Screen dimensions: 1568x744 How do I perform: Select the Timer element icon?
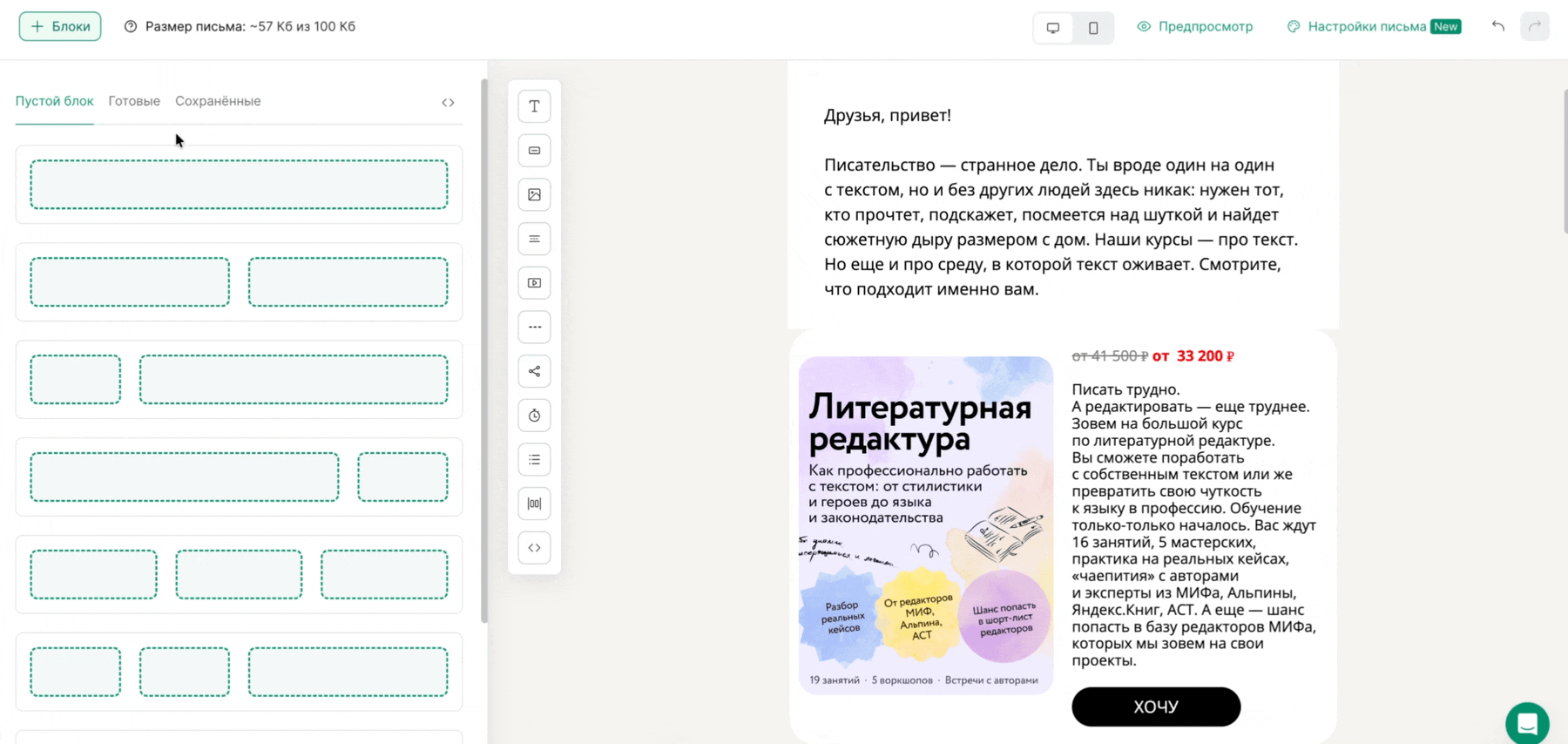(534, 416)
